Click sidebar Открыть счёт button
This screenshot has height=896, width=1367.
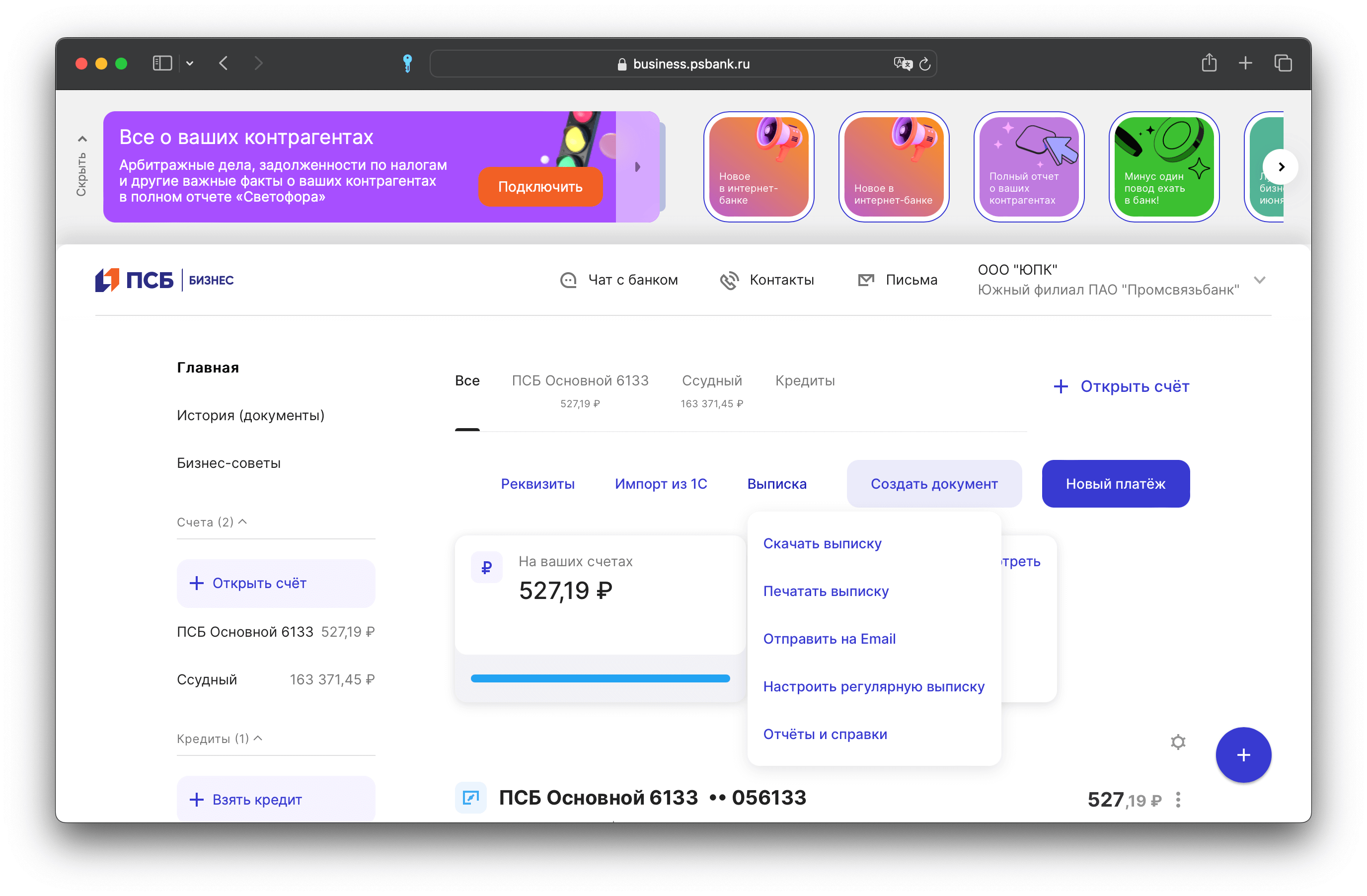pos(276,583)
